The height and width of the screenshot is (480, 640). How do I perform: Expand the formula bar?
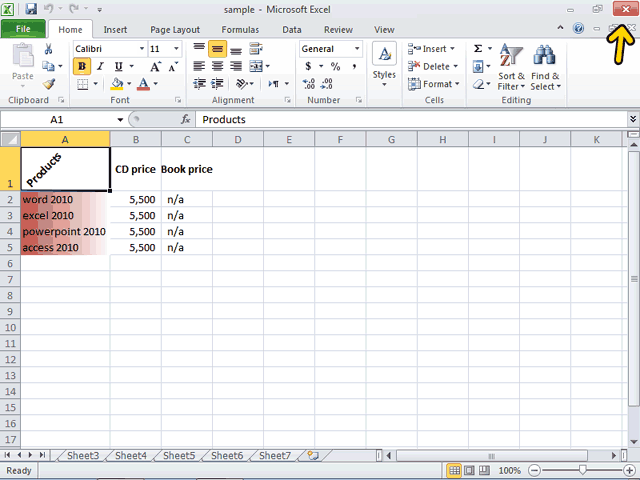pyautogui.click(x=633, y=119)
